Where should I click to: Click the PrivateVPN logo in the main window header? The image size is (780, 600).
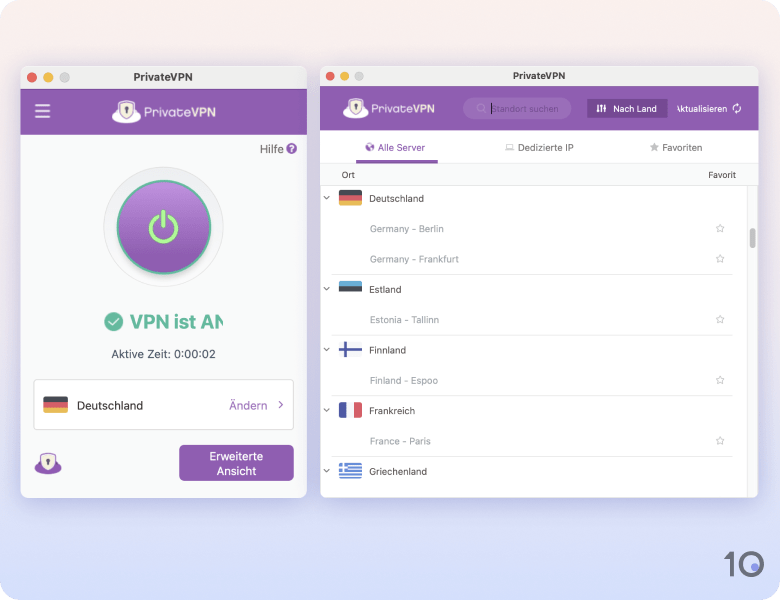point(164,111)
